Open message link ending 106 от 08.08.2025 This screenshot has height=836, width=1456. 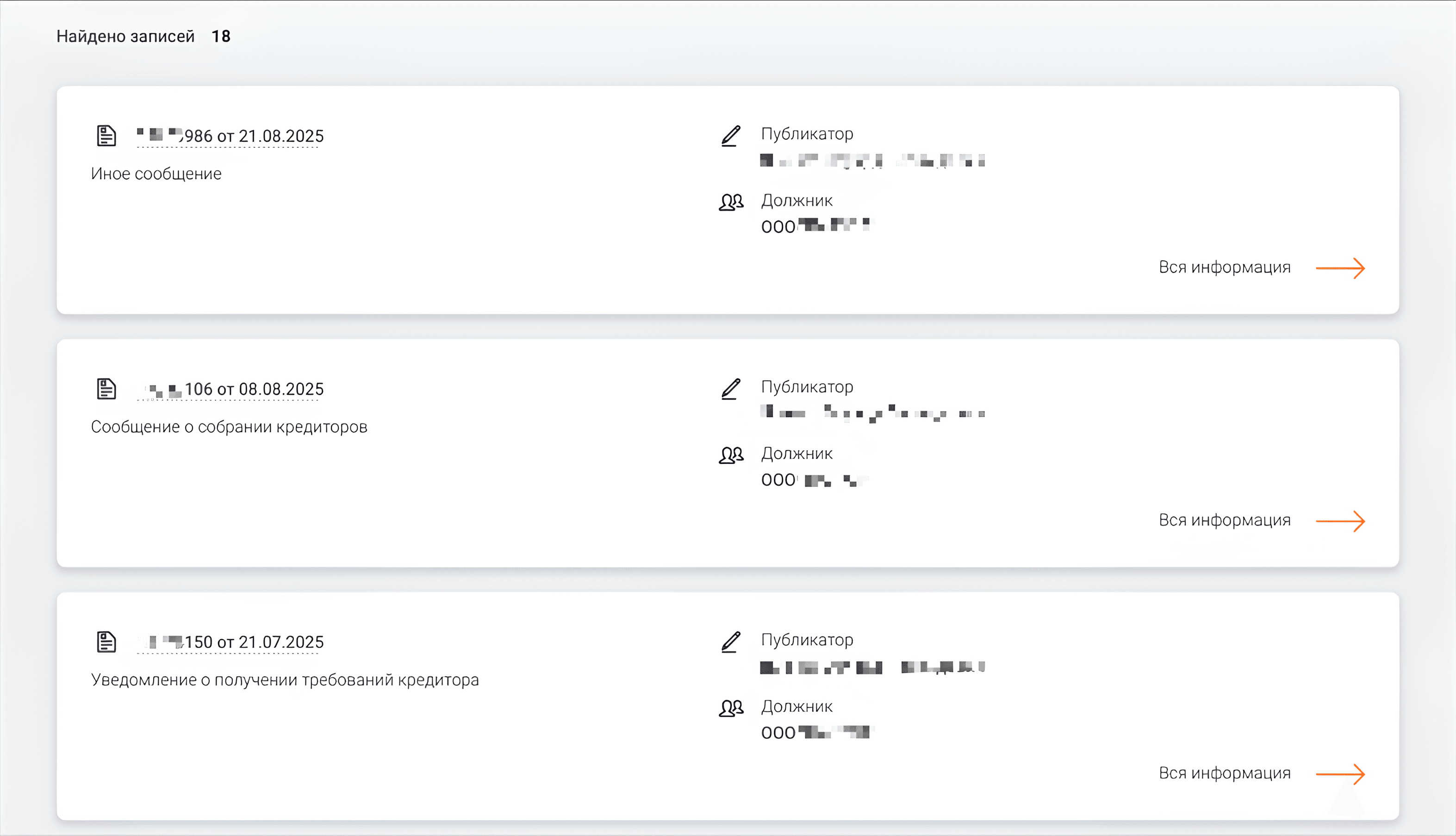pos(230,389)
